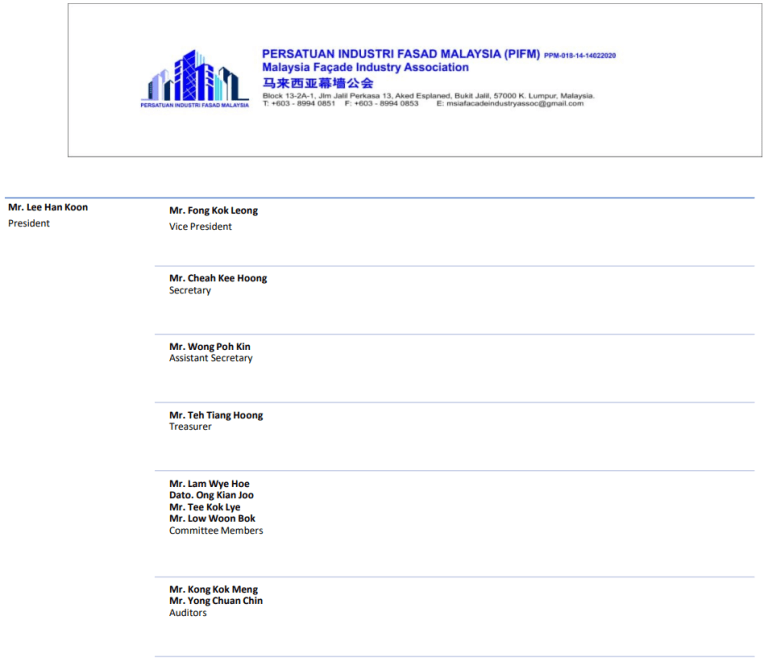Viewport: 768px width, 662px height.
Task: Click the PIFM building logo image
Action: click(x=194, y=78)
